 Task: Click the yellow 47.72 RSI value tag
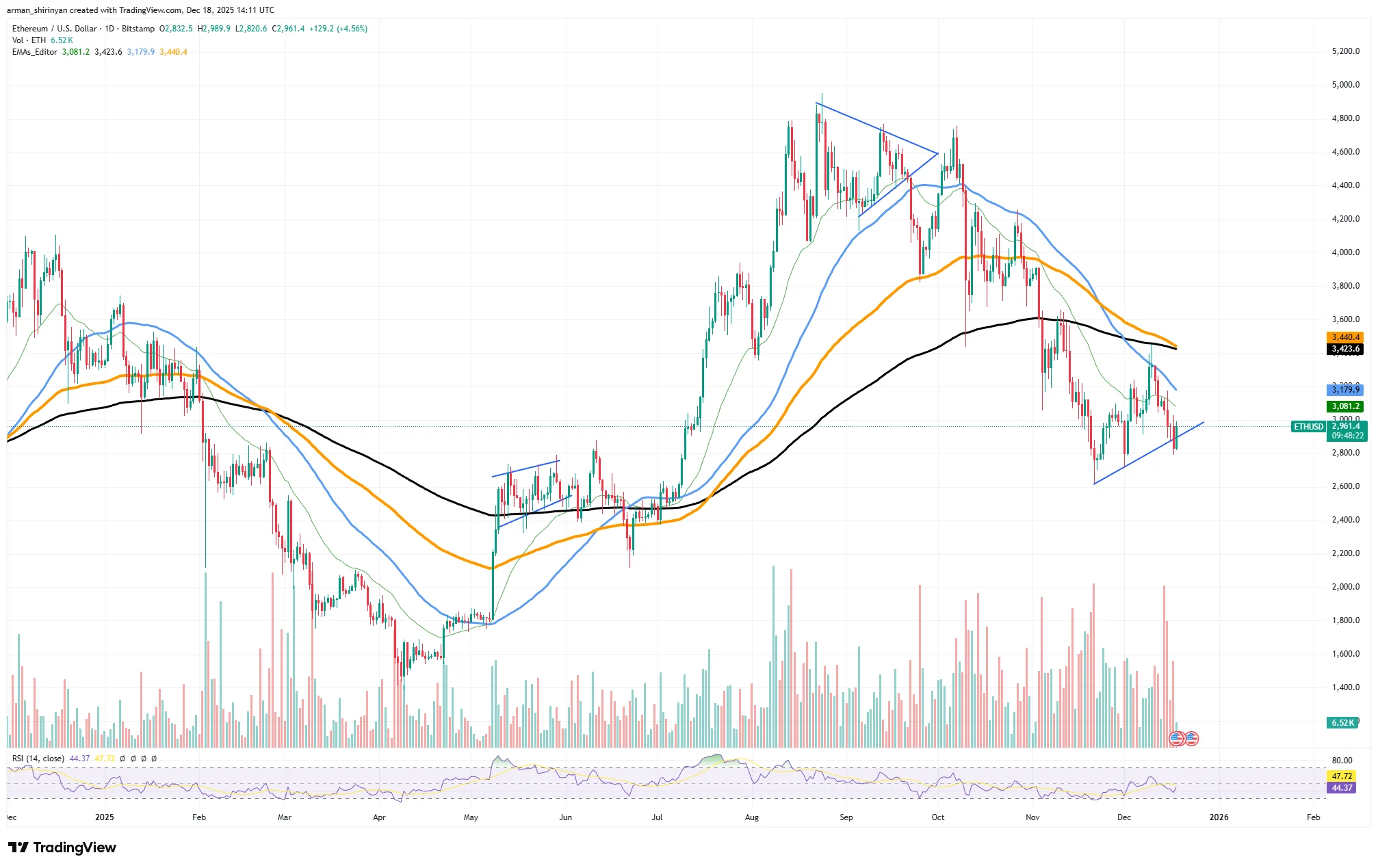(1341, 776)
